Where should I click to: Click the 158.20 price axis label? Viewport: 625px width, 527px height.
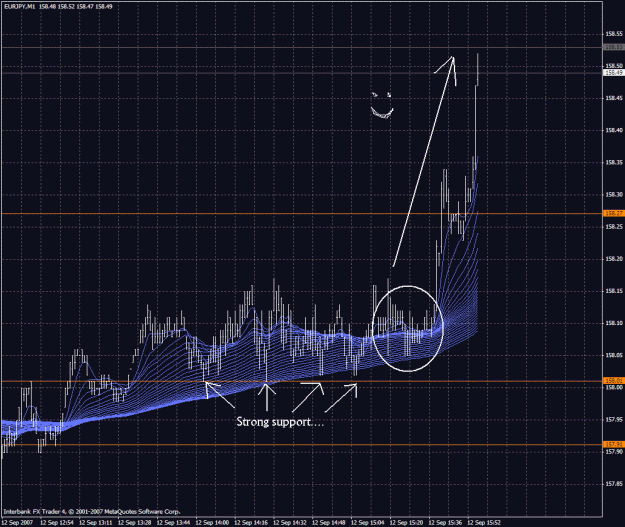(614, 259)
